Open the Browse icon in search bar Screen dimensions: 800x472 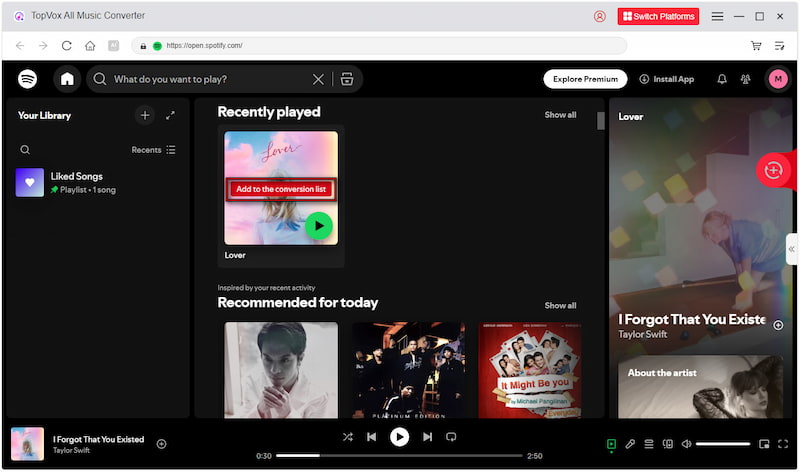(x=347, y=79)
